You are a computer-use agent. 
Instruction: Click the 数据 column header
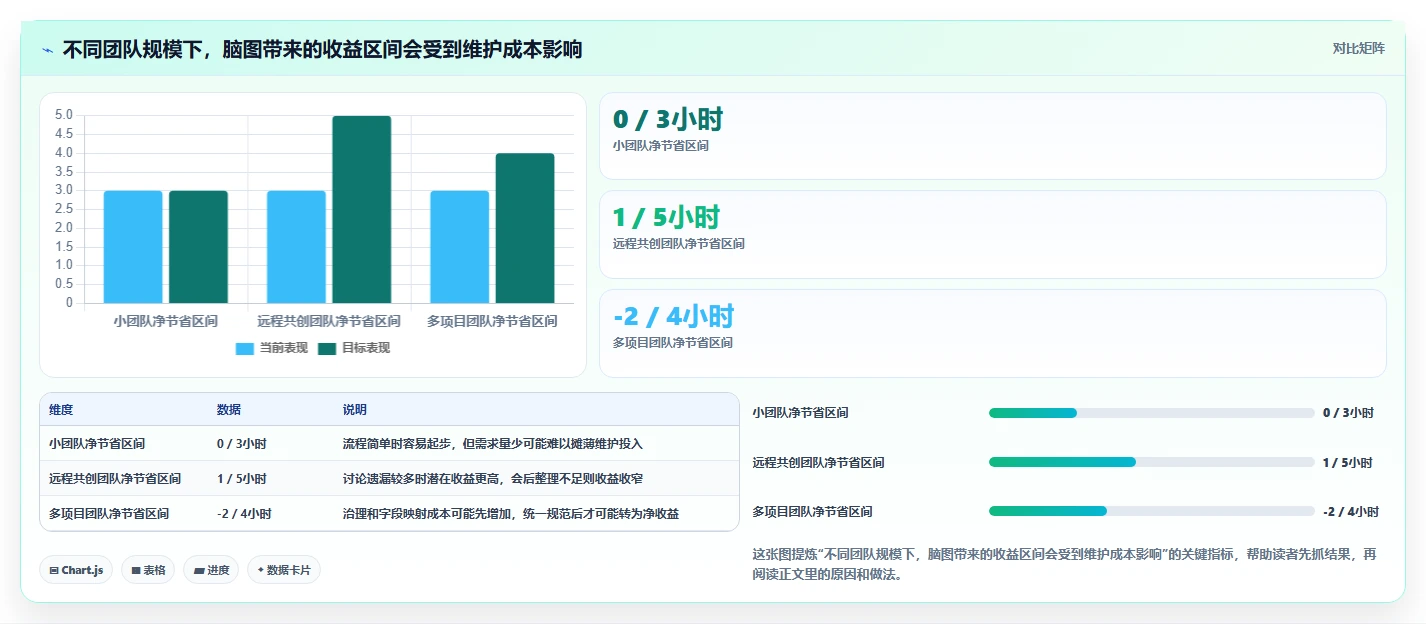coord(228,410)
